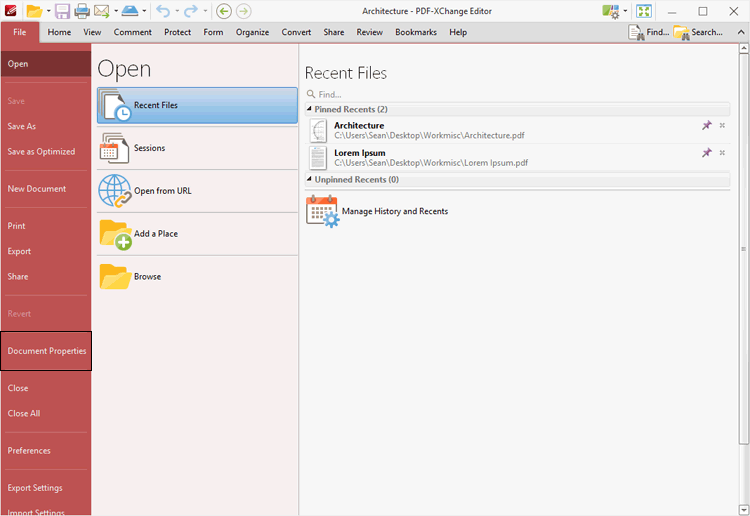Unpin the Lorem Ipsum file from recents
The width and height of the screenshot is (750, 516).
pos(707,153)
